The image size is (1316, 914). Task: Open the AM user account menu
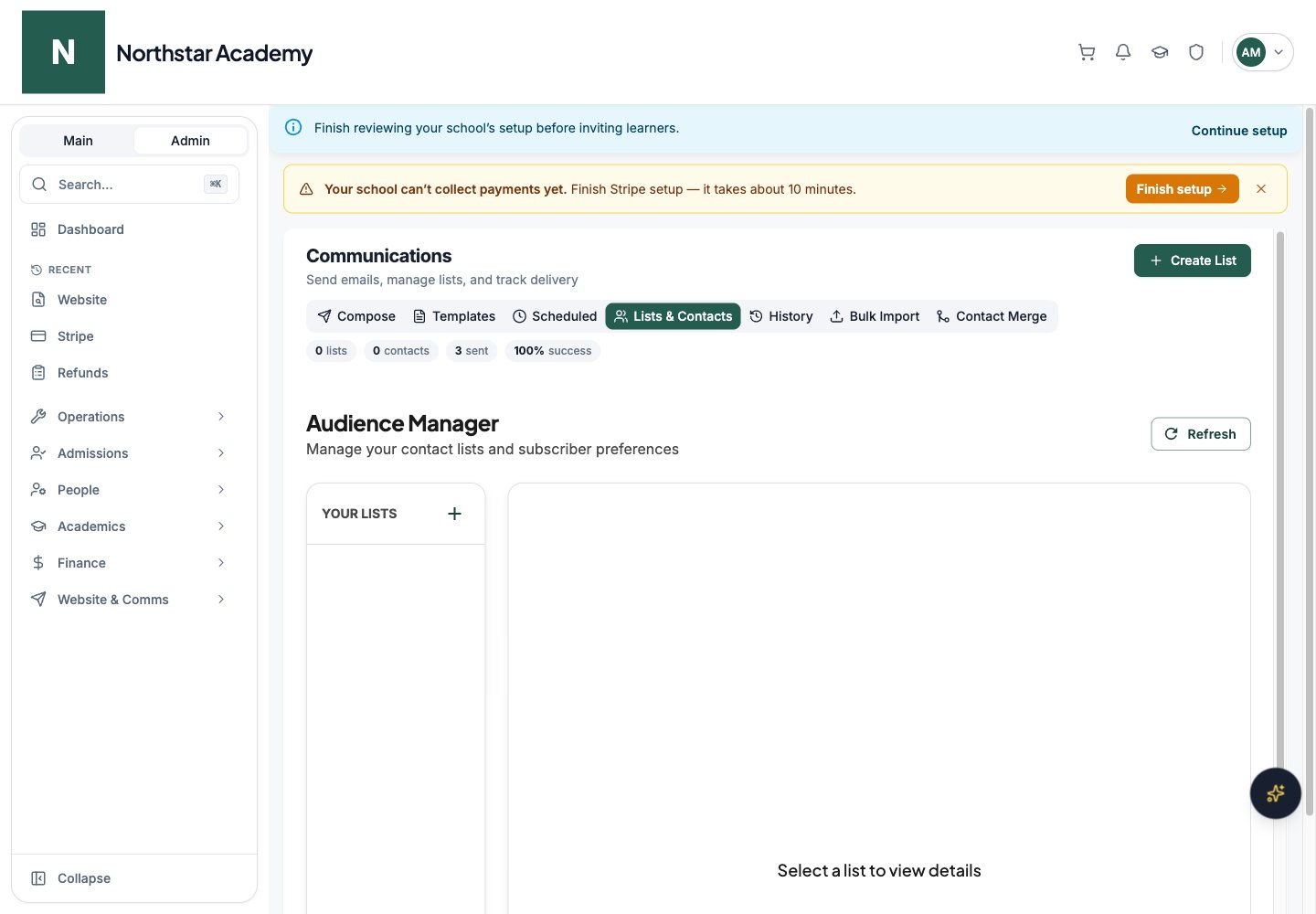1262,52
